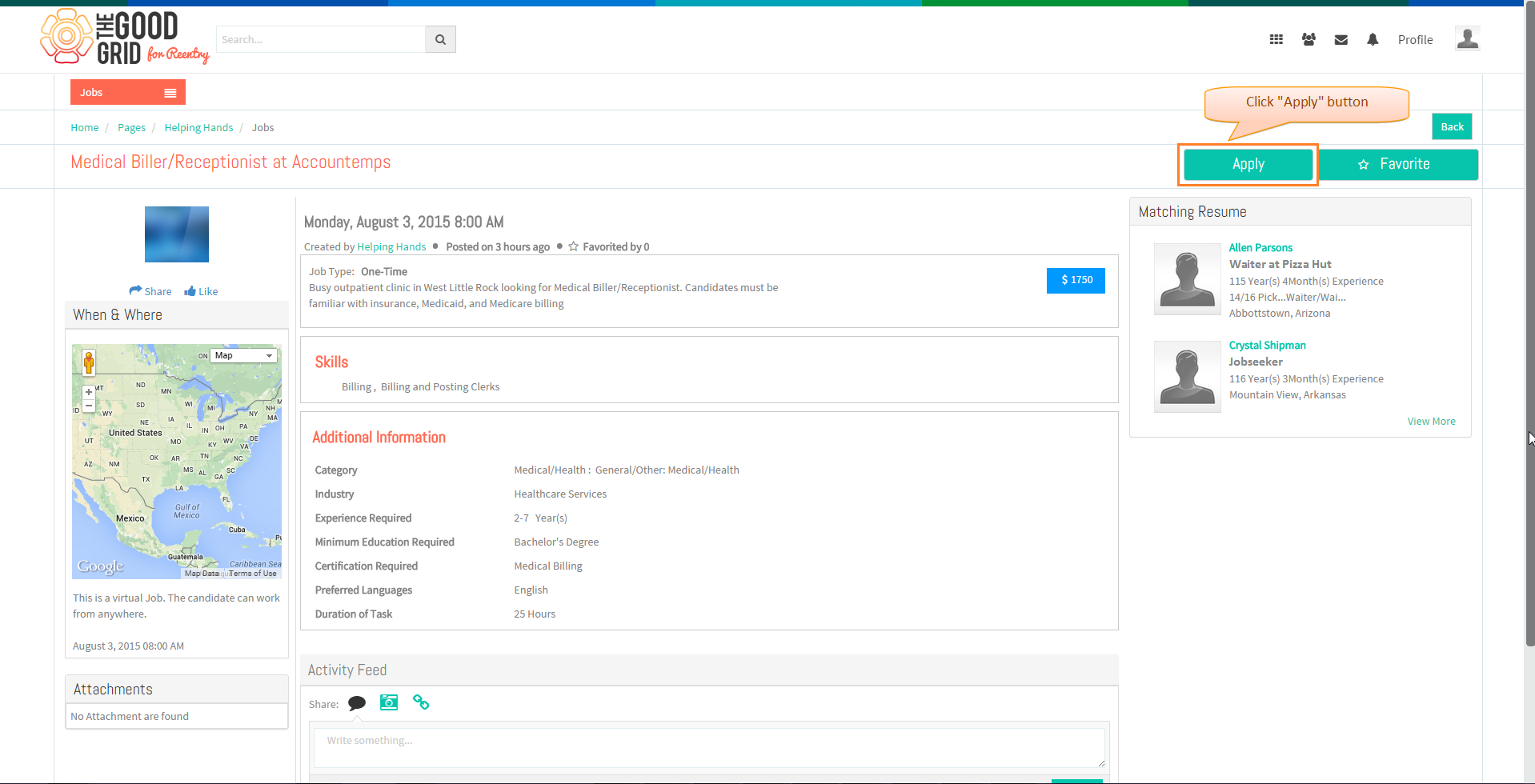
Task: Click '25 Hours' duration value
Action: 535,614
